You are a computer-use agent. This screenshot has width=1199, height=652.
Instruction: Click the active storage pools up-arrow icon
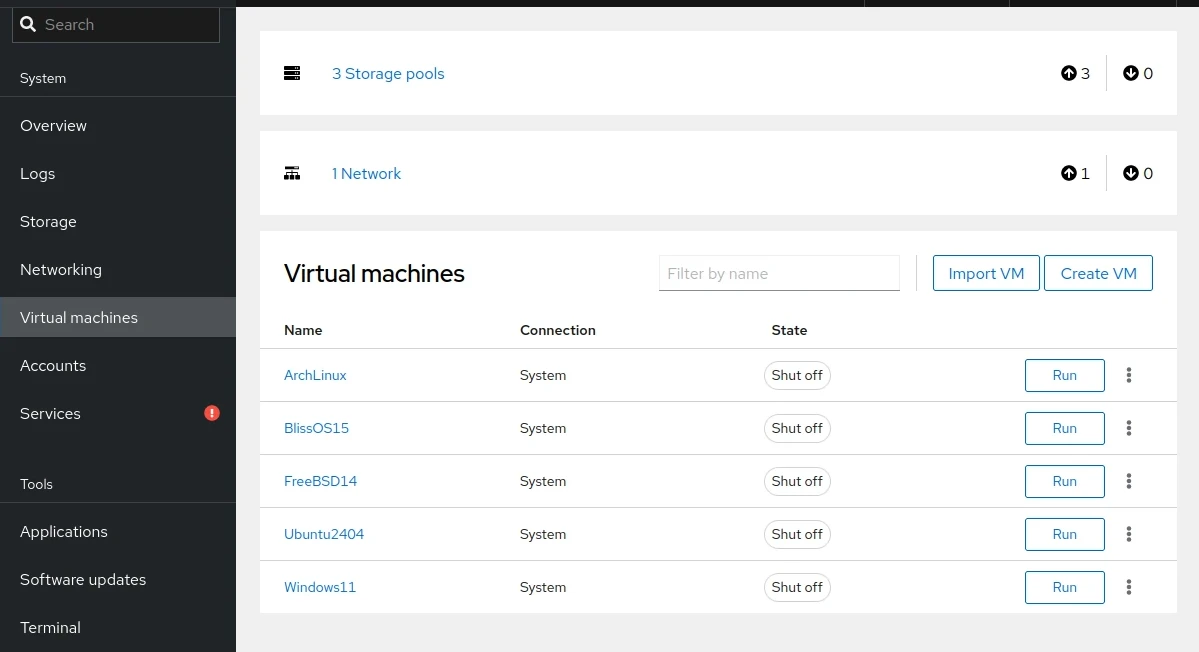tap(1068, 73)
